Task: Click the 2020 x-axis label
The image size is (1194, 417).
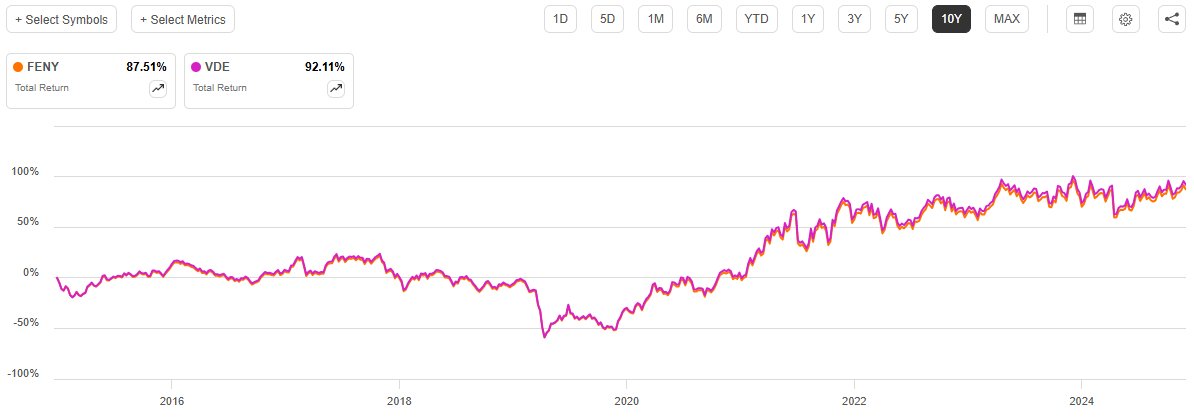Action: point(626,401)
